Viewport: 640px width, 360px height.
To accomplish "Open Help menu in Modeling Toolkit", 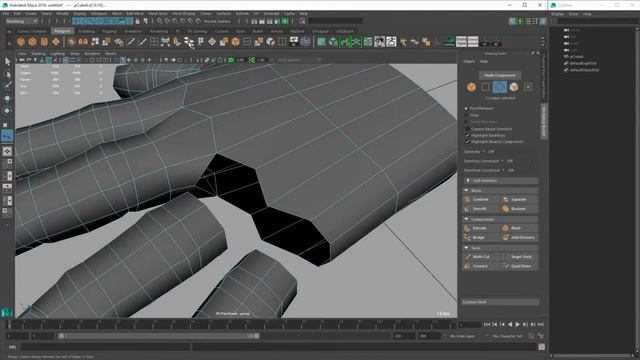I will (x=484, y=61).
